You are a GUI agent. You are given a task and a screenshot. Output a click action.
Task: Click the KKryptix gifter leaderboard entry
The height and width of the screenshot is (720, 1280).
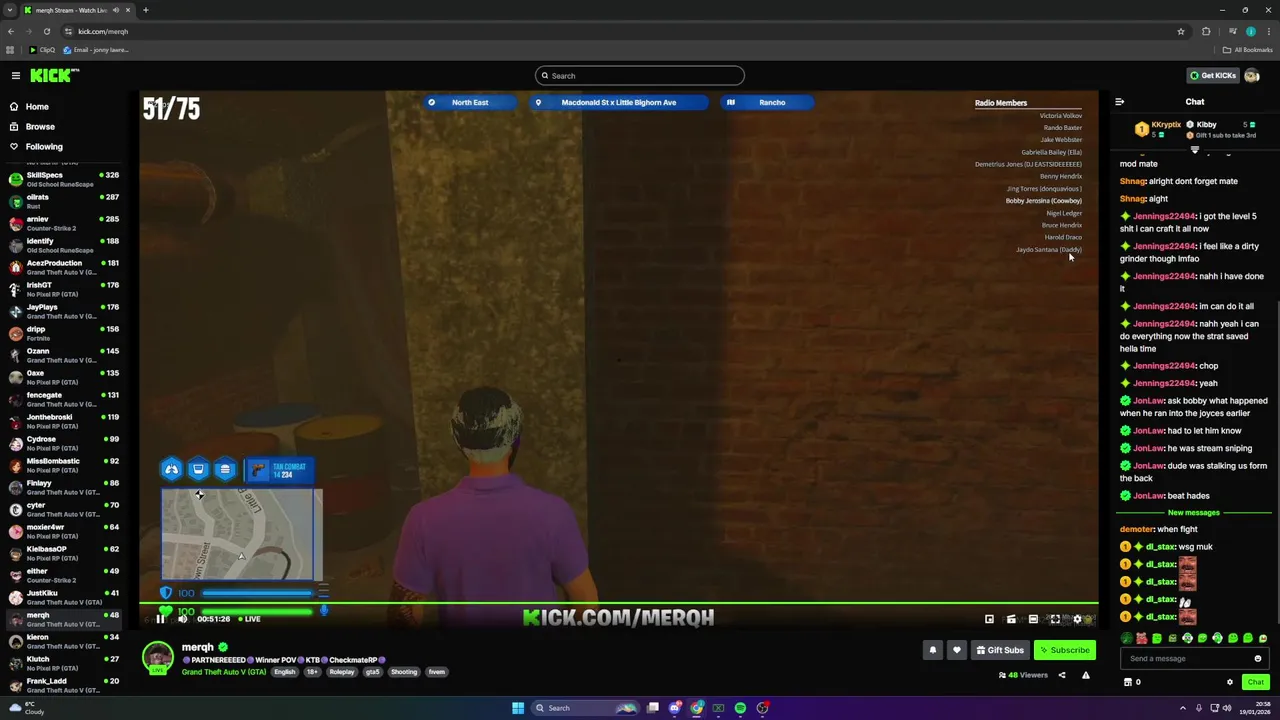coord(1158,129)
